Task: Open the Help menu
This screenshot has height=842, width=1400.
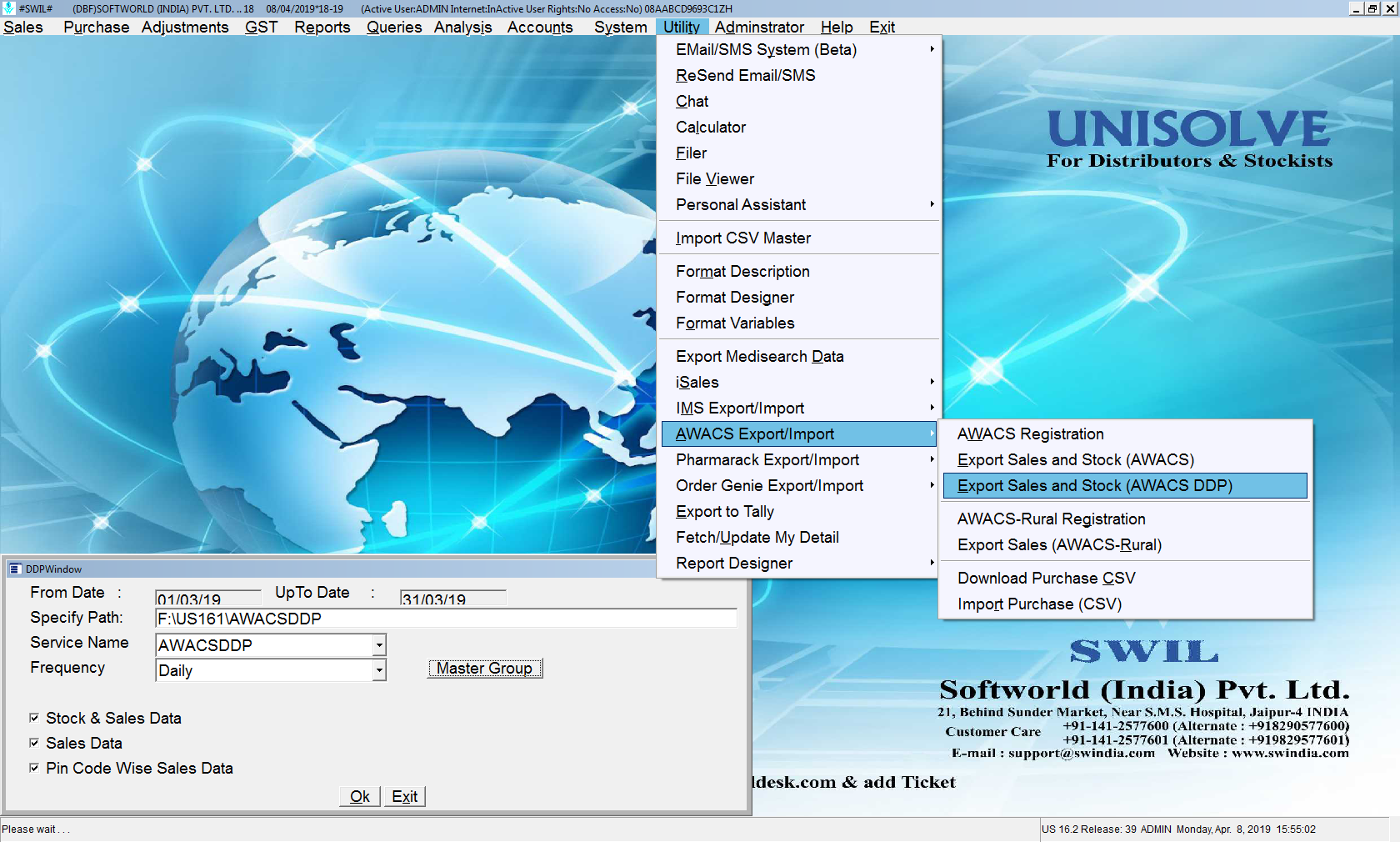Action: [x=837, y=27]
